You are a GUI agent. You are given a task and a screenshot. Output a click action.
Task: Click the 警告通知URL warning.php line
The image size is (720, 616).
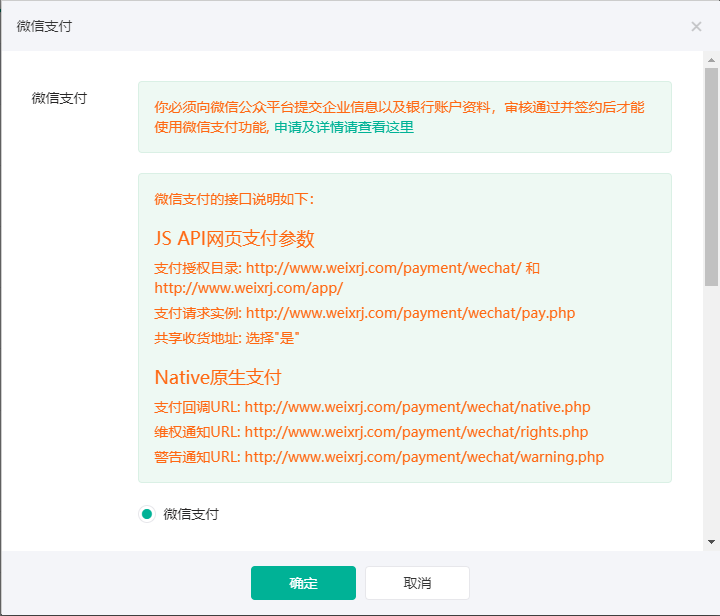(x=379, y=457)
